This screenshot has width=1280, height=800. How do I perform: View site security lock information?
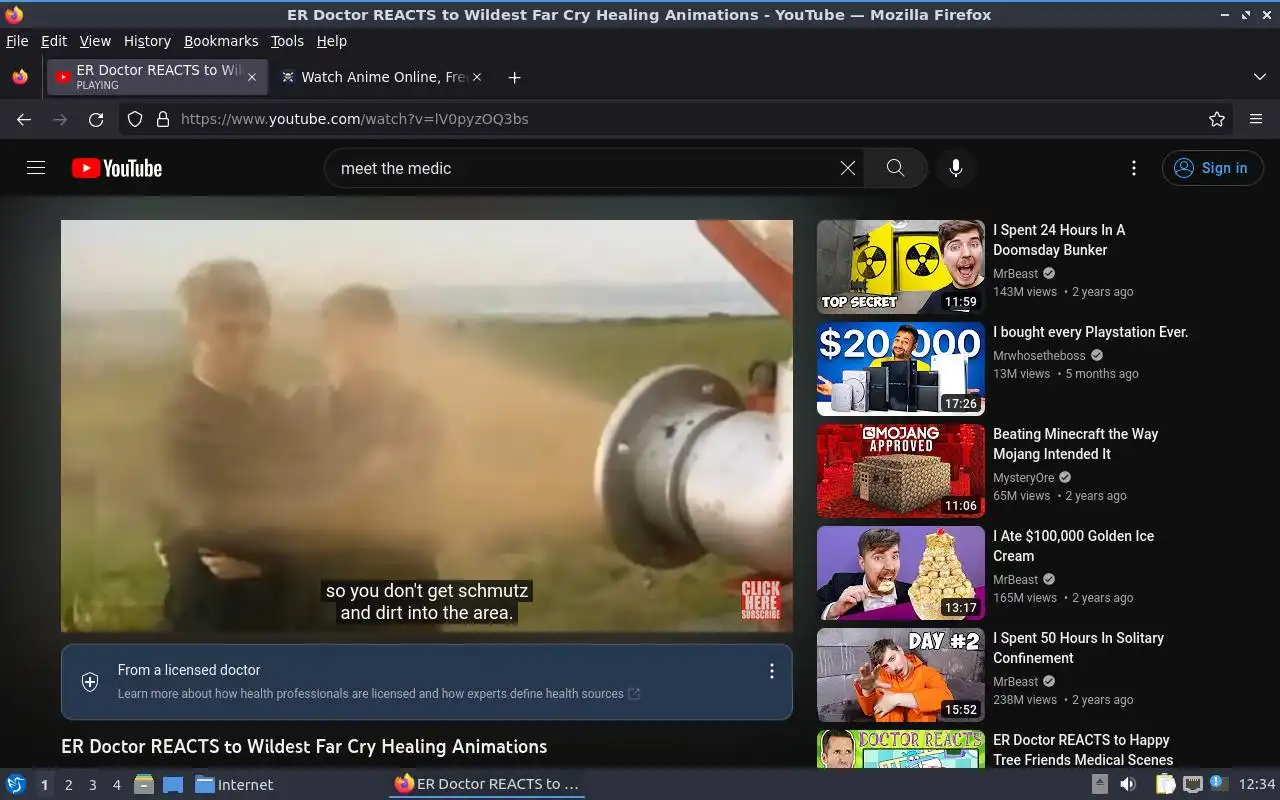[163, 119]
